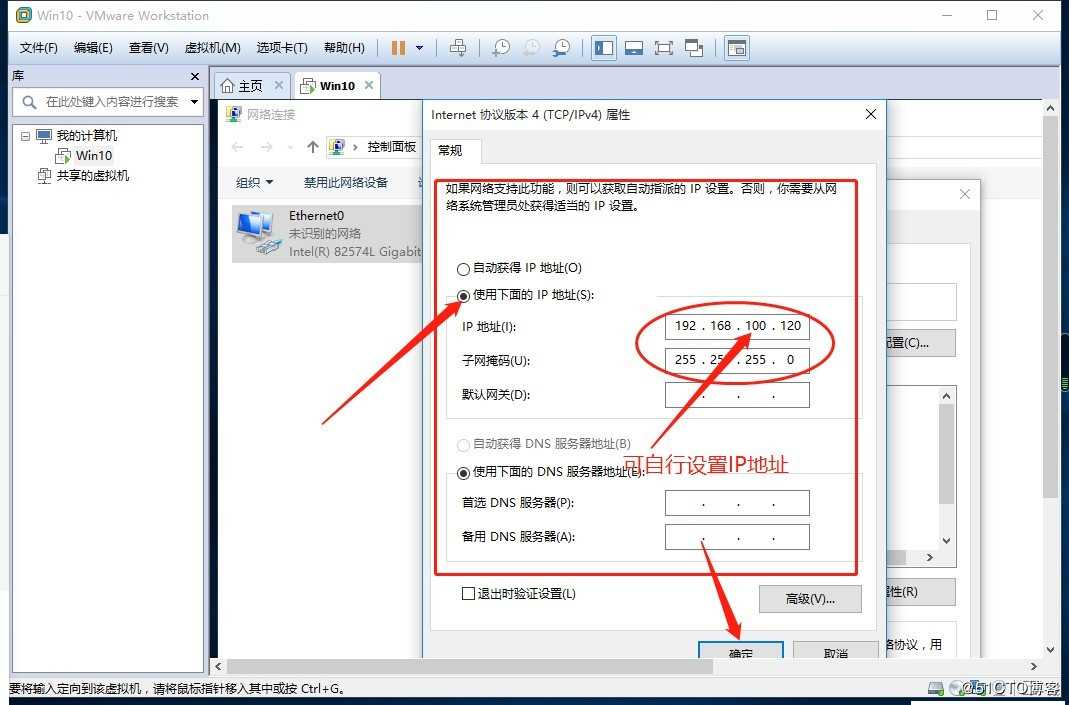1069x705 pixels.
Task: Open the 文件(F) menu
Action: pyautogui.click(x=38, y=48)
